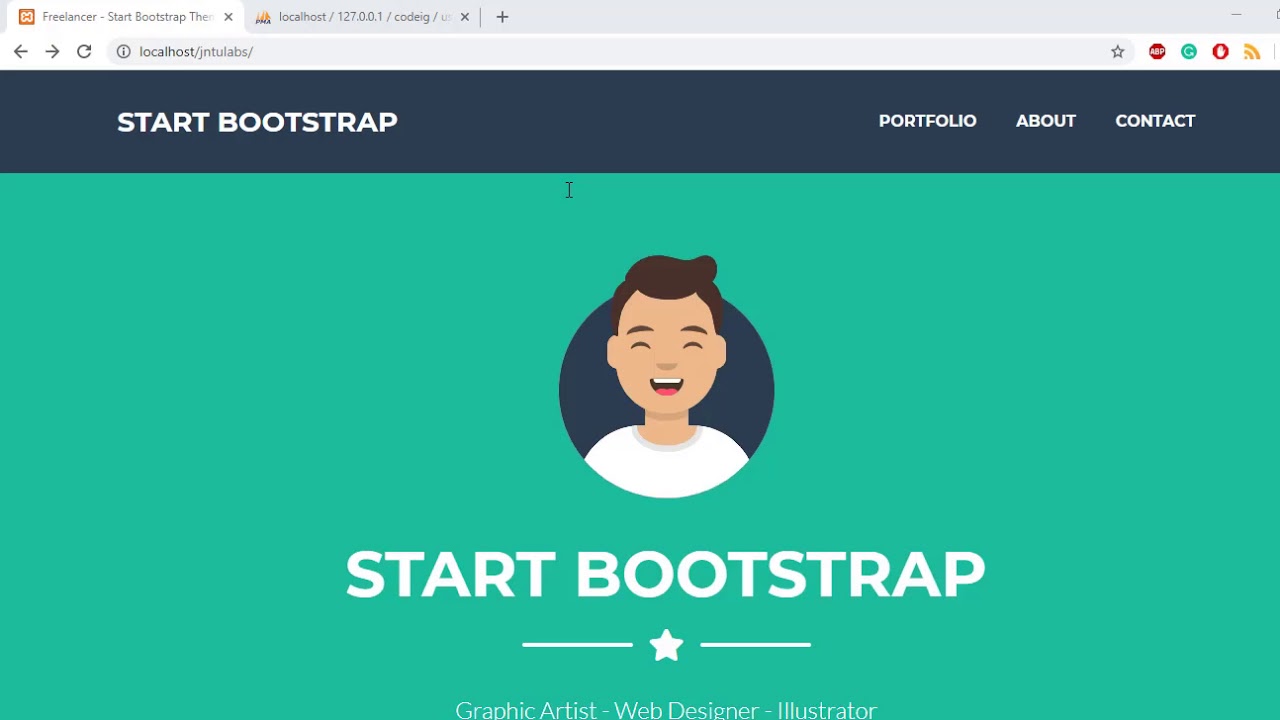Focus the address bar showing localhost/jntulabs/
The image size is (1280, 720).
click(620, 52)
